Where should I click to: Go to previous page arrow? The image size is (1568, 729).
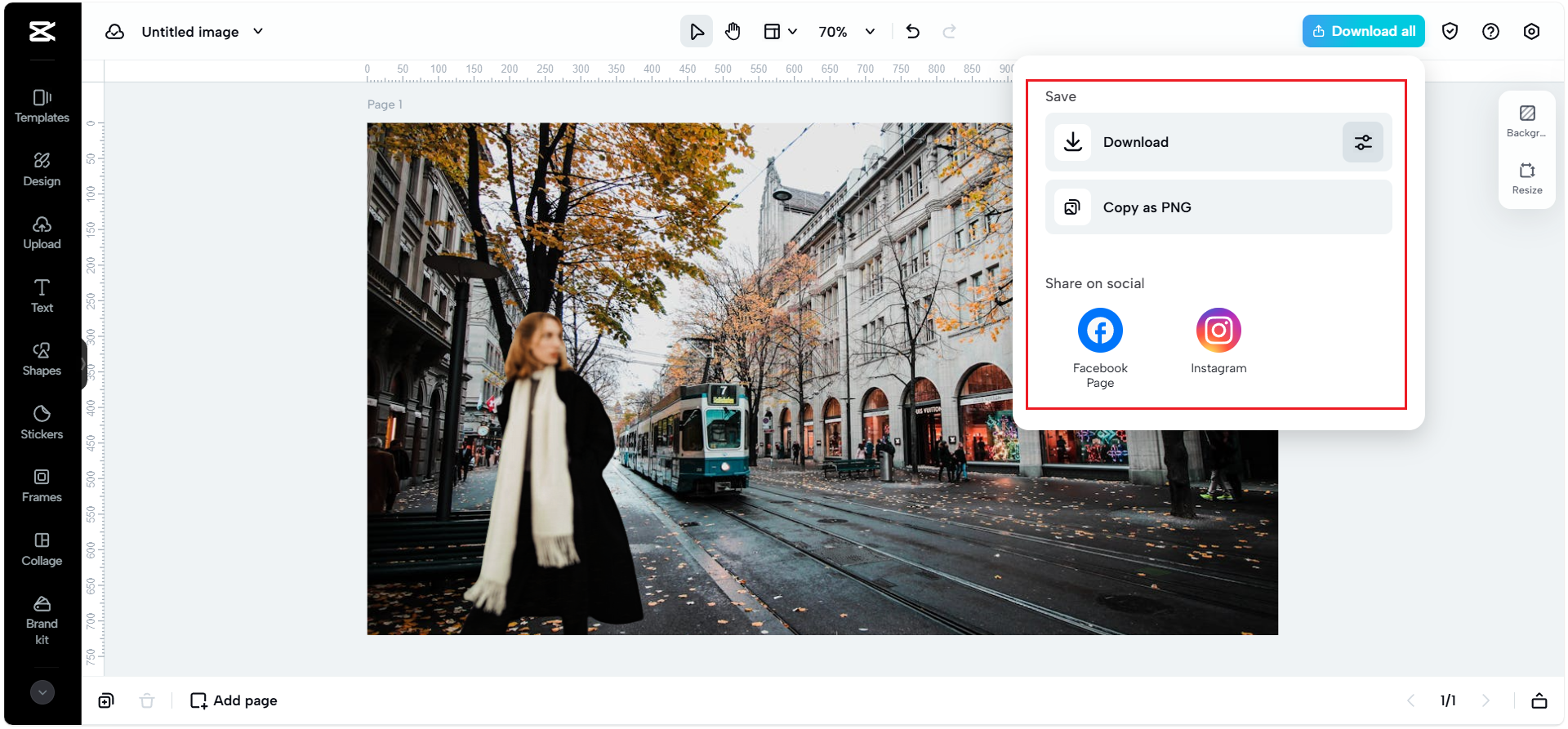click(1410, 700)
